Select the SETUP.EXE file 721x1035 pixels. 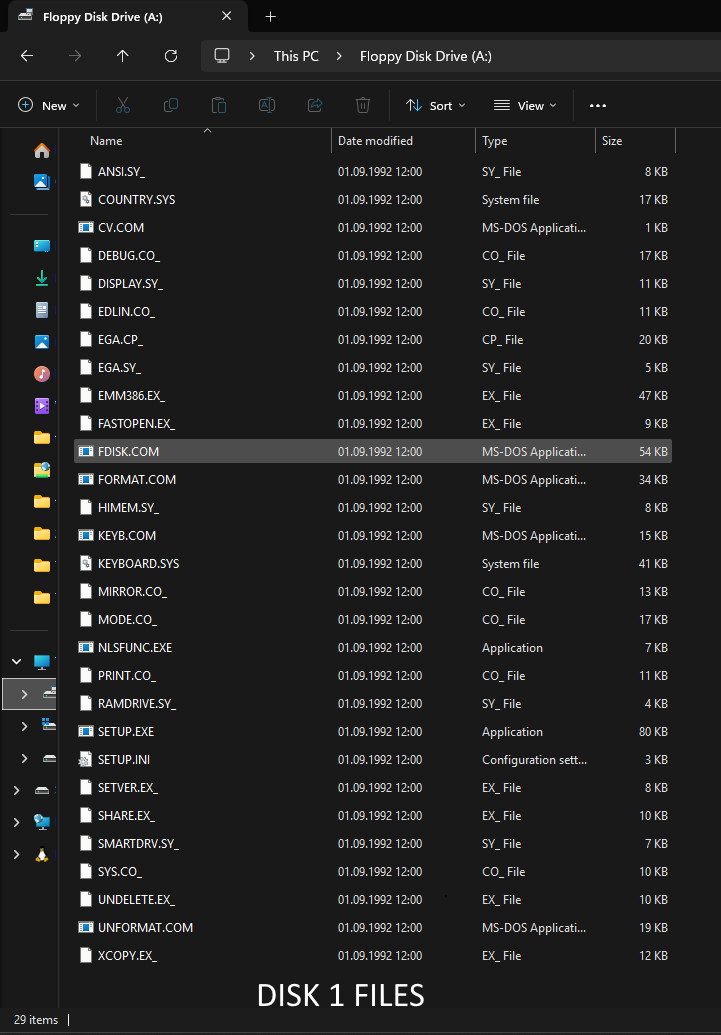pos(373,731)
